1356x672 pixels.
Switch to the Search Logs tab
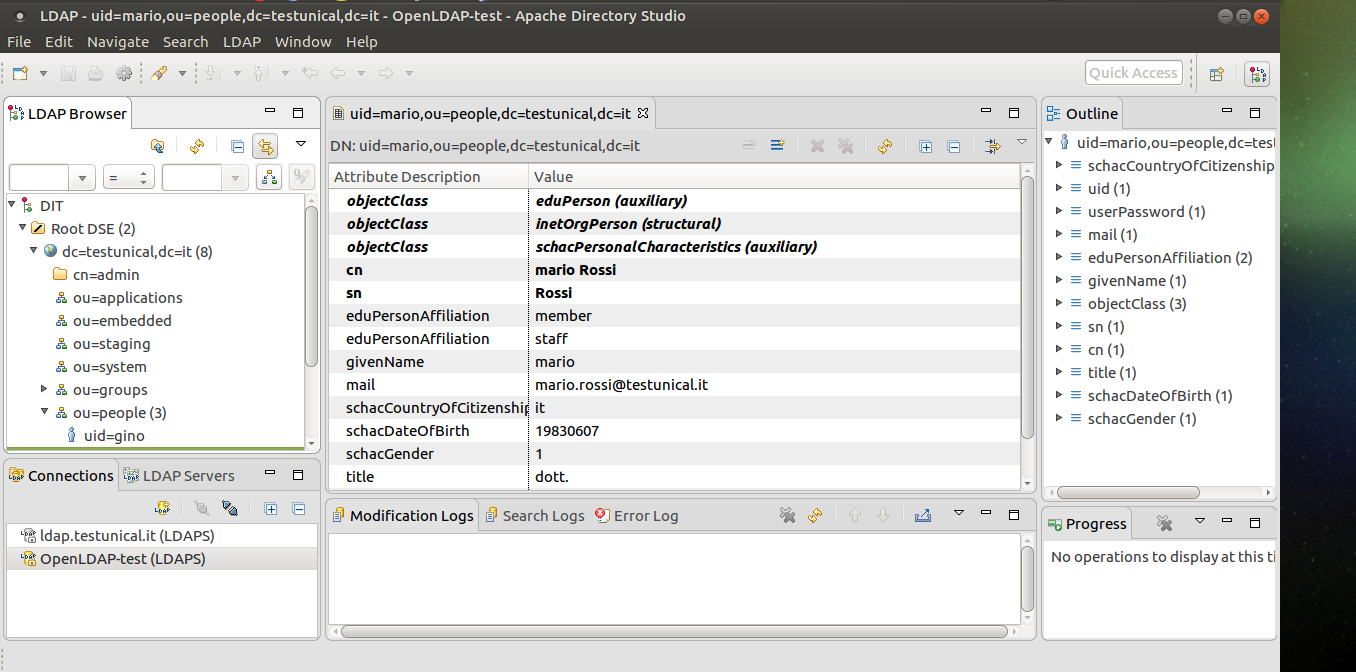534,516
